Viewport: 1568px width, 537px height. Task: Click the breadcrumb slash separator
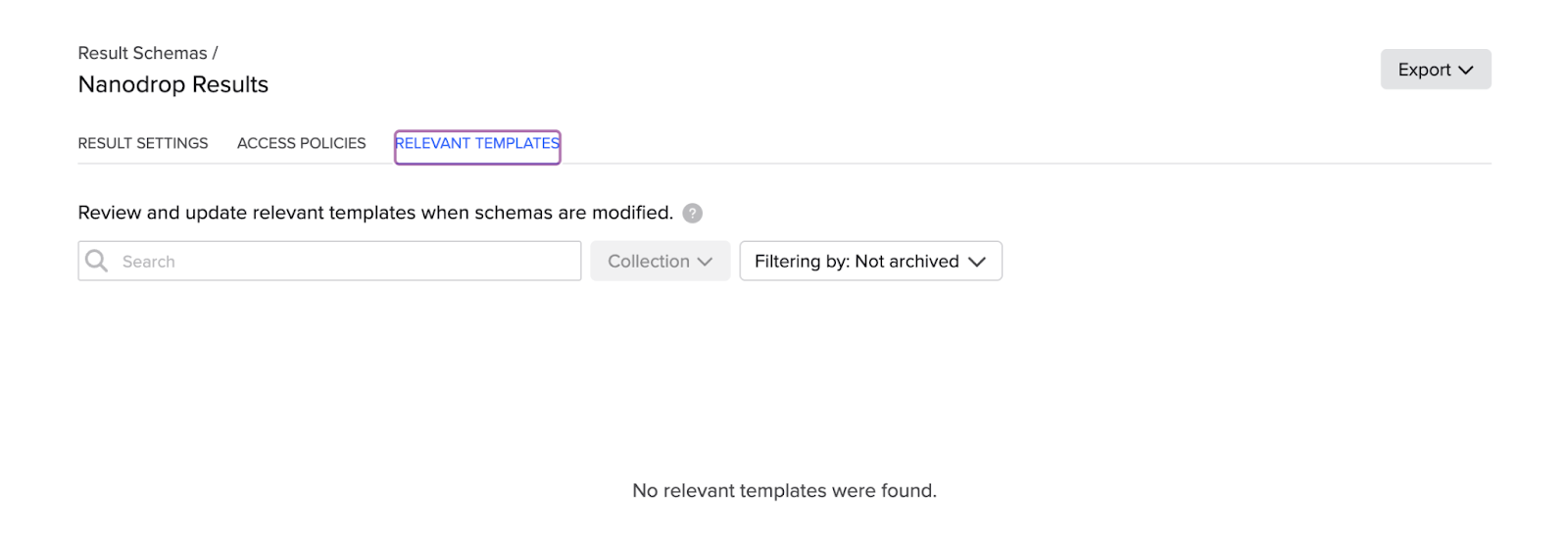(x=215, y=53)
